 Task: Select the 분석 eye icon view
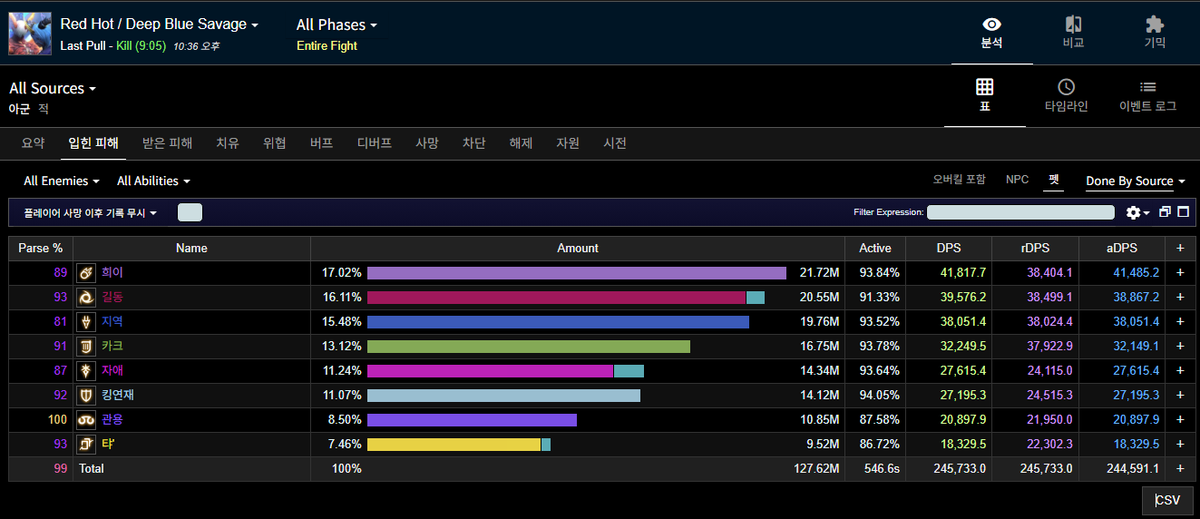tap(991, 33)
